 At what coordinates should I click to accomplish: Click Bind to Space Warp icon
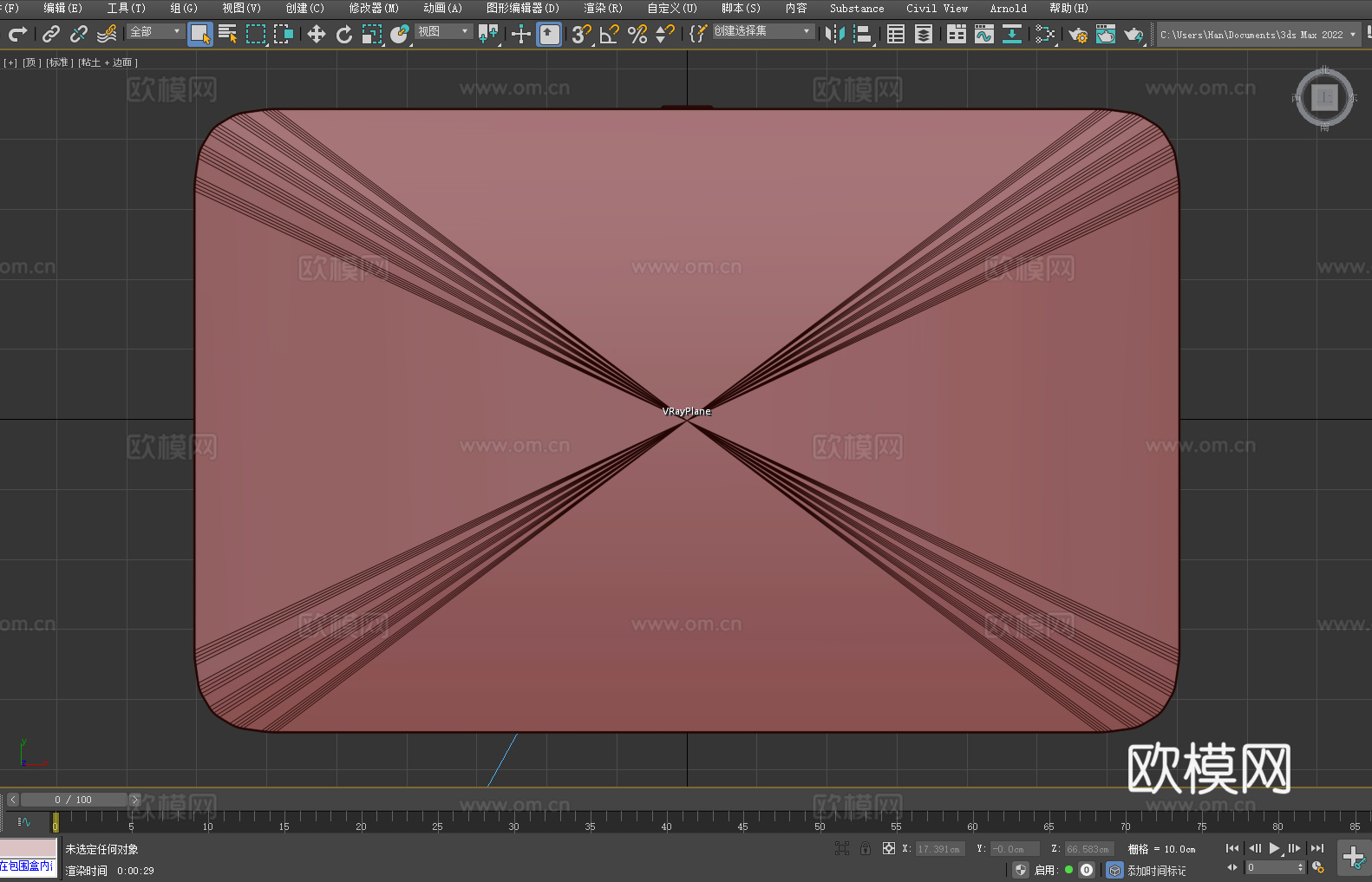[107, 34]
